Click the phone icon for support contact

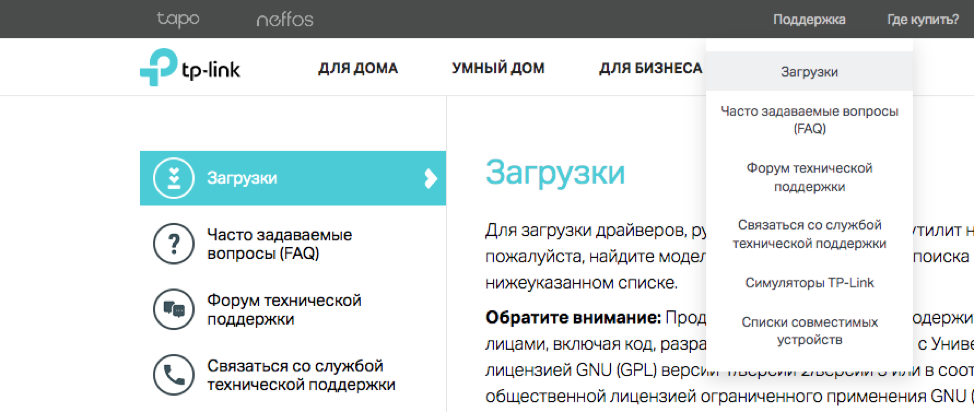(x=173, y=375)
